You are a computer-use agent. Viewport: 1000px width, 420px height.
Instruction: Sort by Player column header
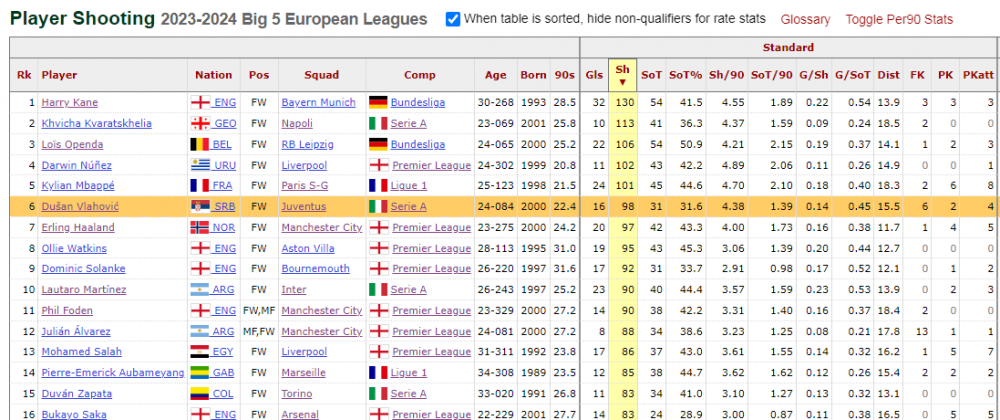click(x=59, y=75)
